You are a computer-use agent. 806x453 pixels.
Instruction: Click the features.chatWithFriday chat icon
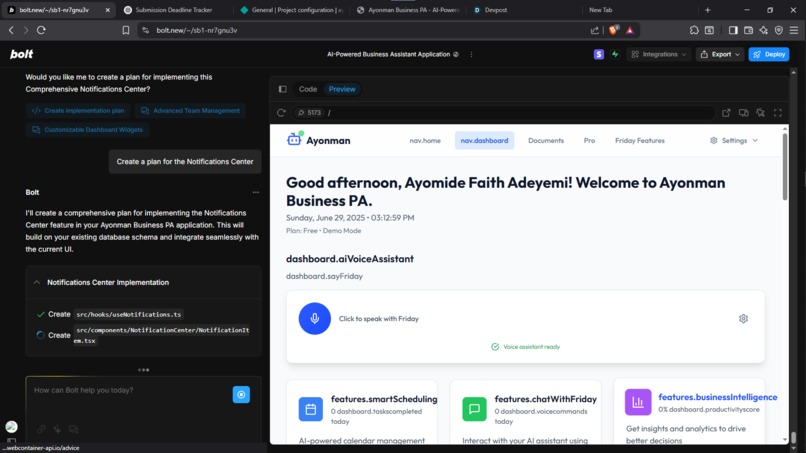[474, 409]
